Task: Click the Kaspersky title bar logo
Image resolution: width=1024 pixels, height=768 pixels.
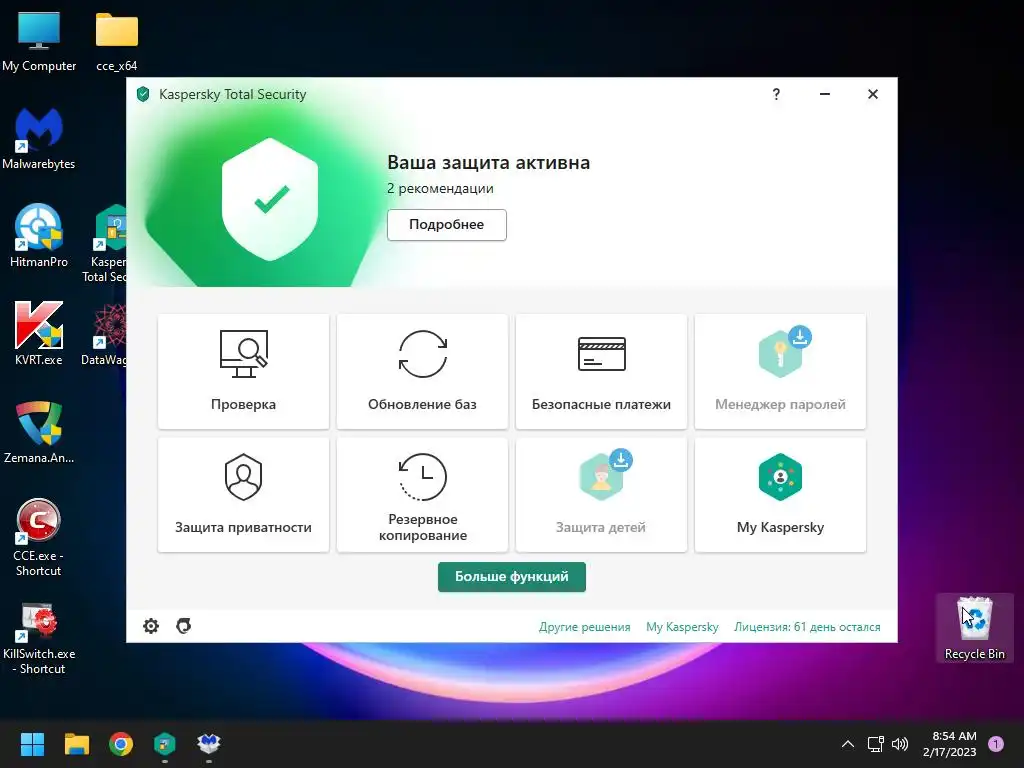Action: tap(143, 94)
